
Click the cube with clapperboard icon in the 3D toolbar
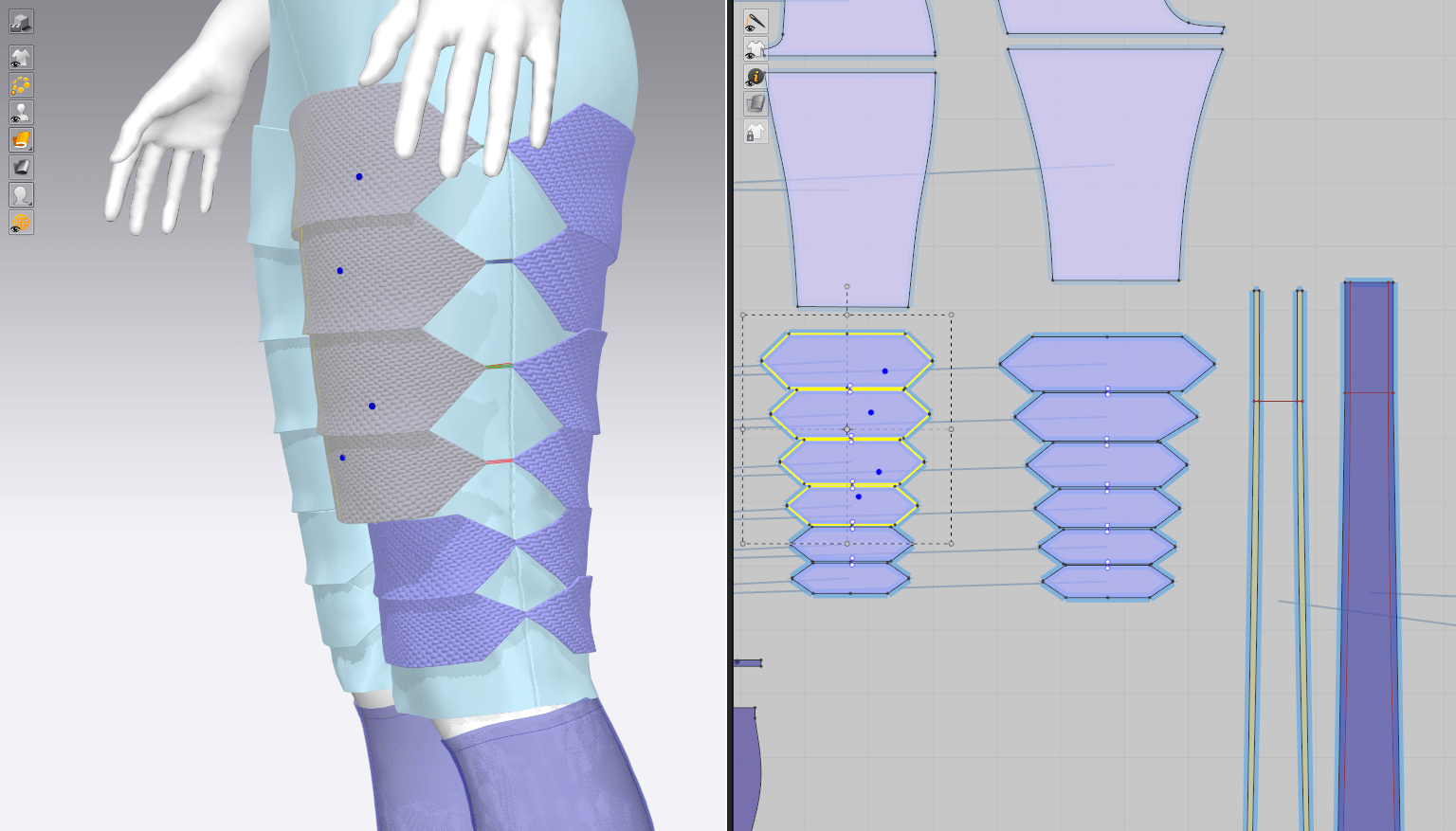click(x=21, y=22)
